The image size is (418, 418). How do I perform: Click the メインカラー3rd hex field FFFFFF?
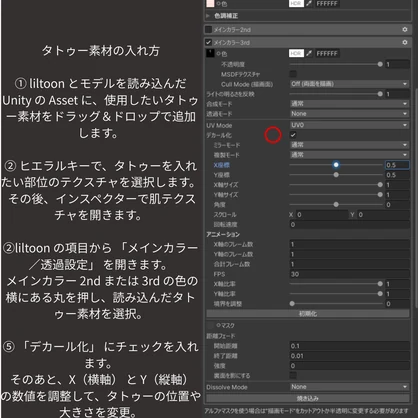(x=327, y=53)
